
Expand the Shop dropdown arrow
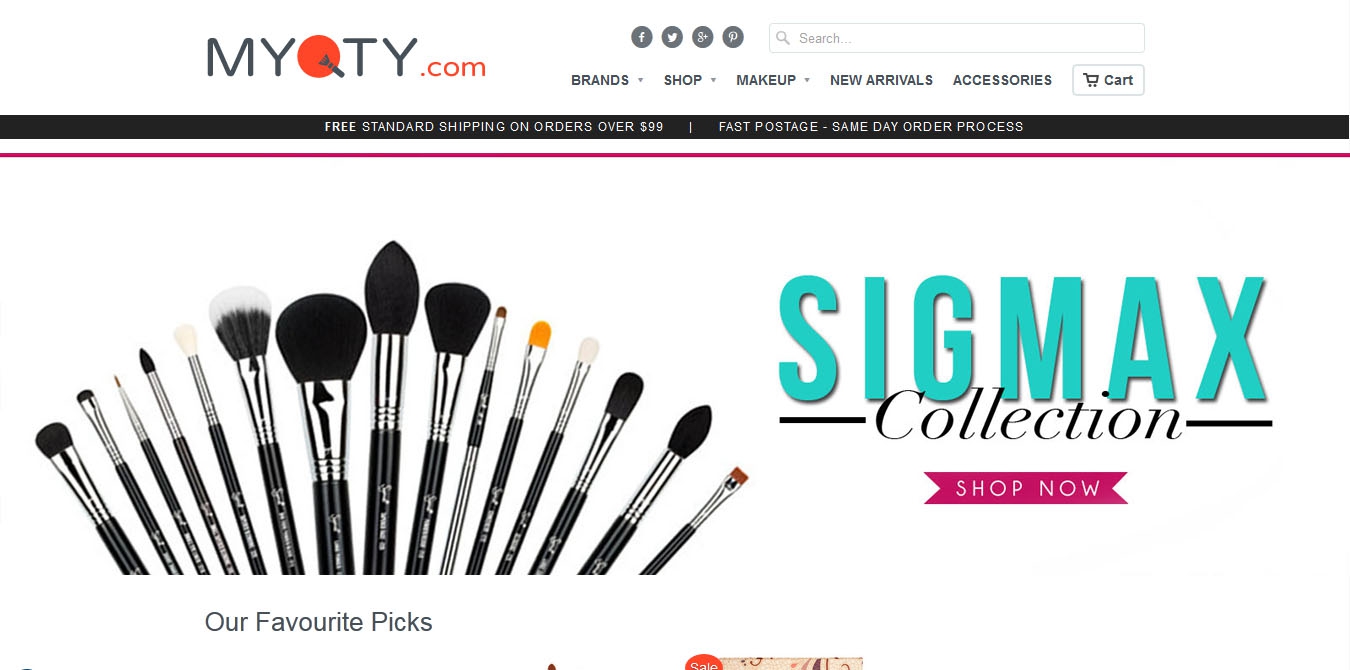(713, 80)
